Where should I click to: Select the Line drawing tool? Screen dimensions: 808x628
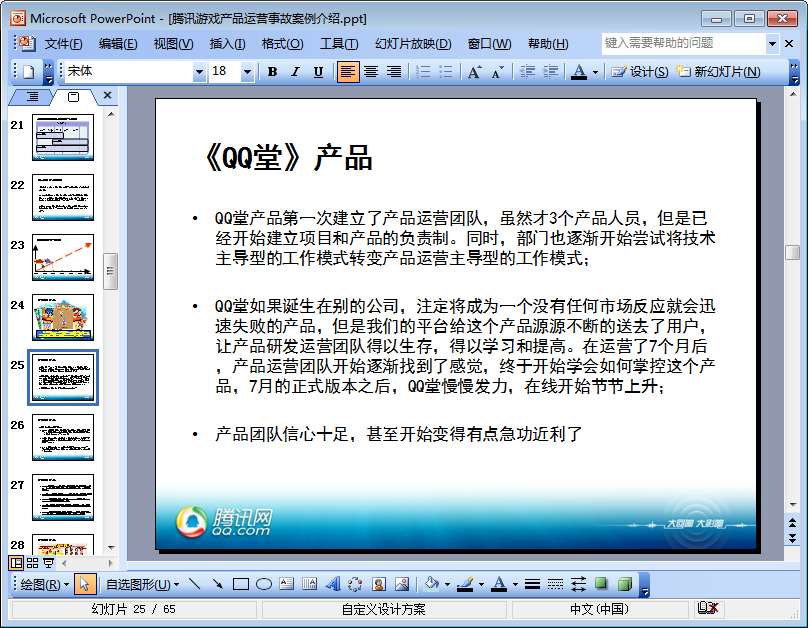click(194, 584)
